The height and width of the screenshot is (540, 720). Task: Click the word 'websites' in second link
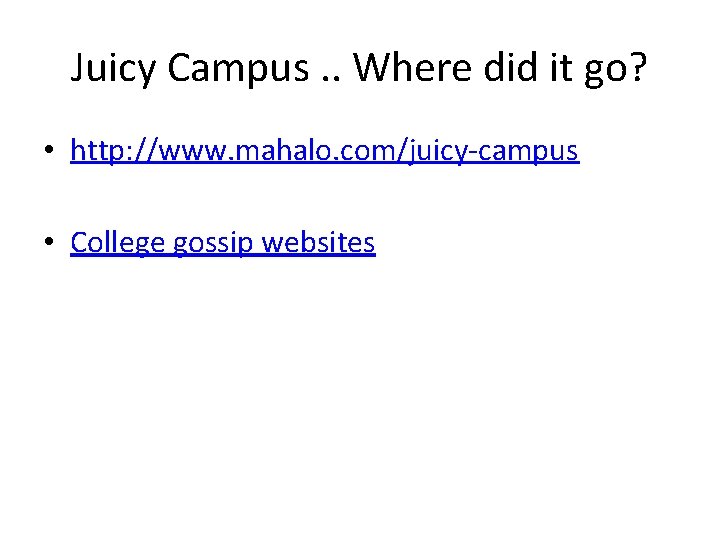pyautogui.click(x=318, y=242)
